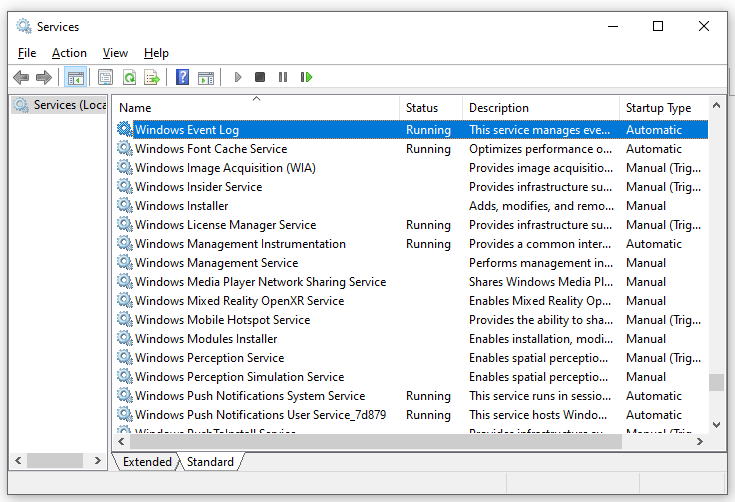Sort by the Startup Type column header
The image size is (735, 502).
pos(664,108)
